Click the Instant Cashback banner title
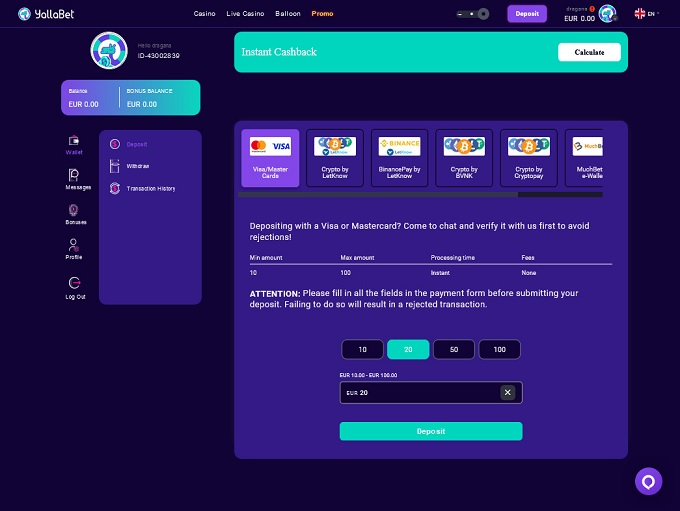680x511 pixels. [x=279, y=52]
